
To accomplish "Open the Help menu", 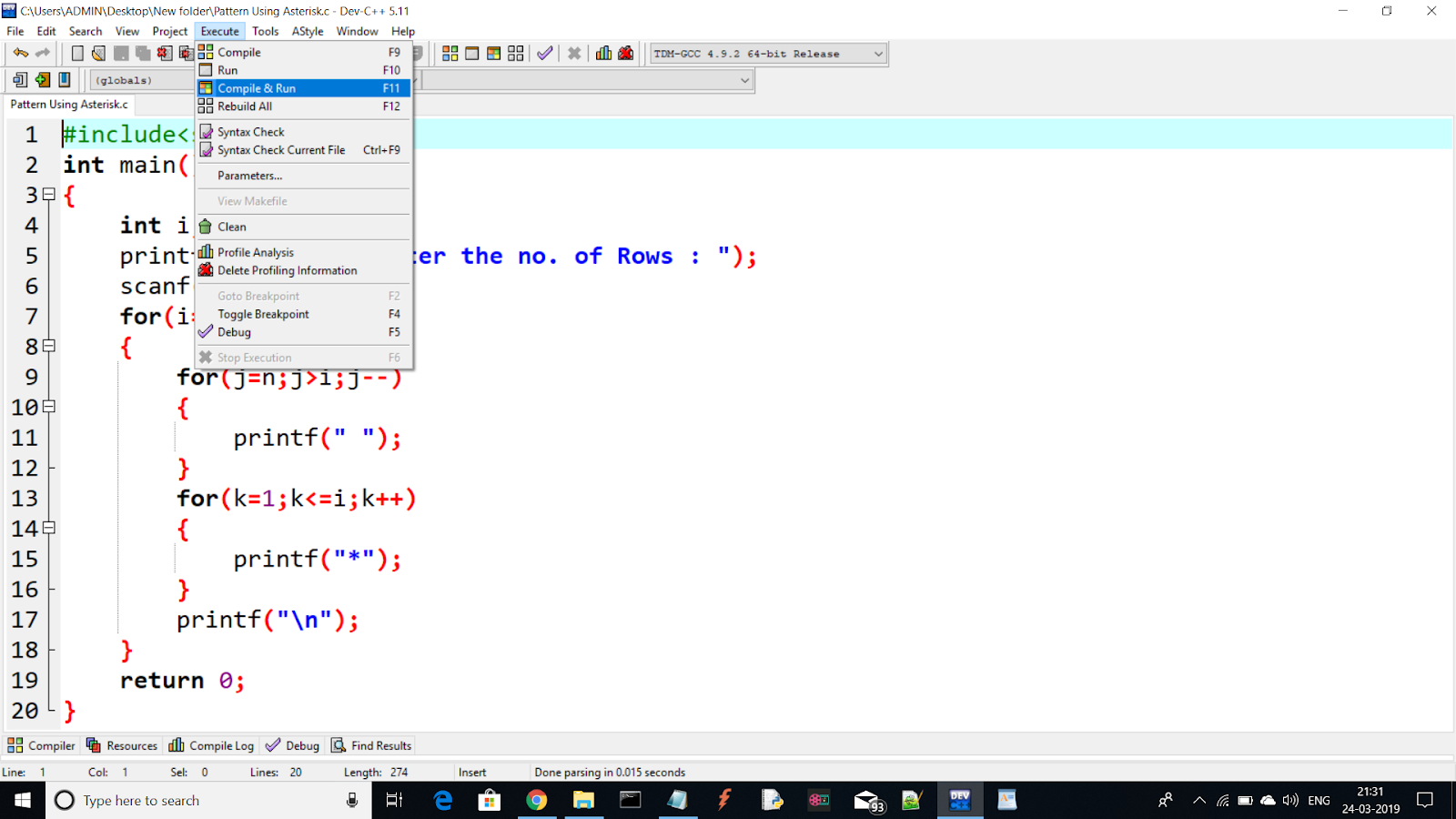I will point(403,31).
